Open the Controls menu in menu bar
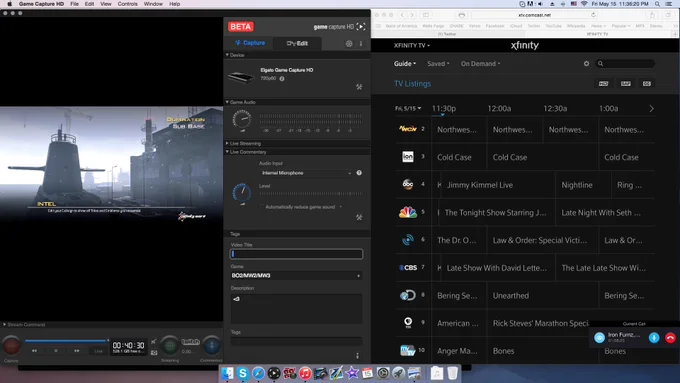 point(128,4)
